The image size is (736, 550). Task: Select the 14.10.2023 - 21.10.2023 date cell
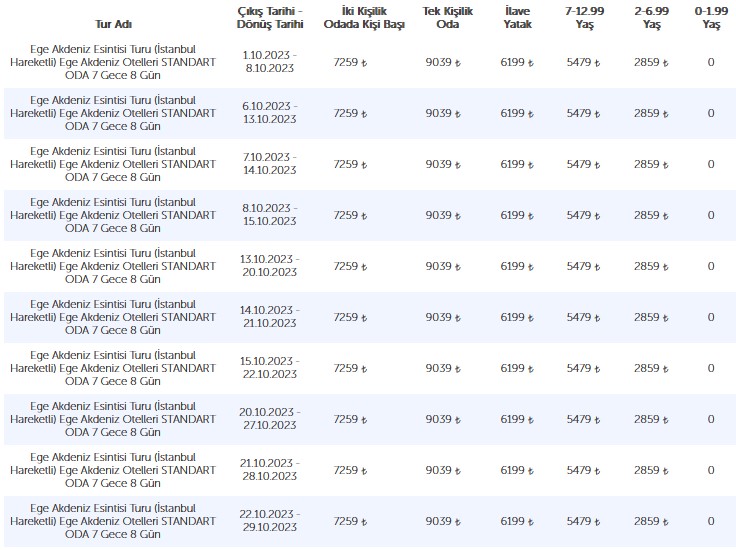click(269, 317)
